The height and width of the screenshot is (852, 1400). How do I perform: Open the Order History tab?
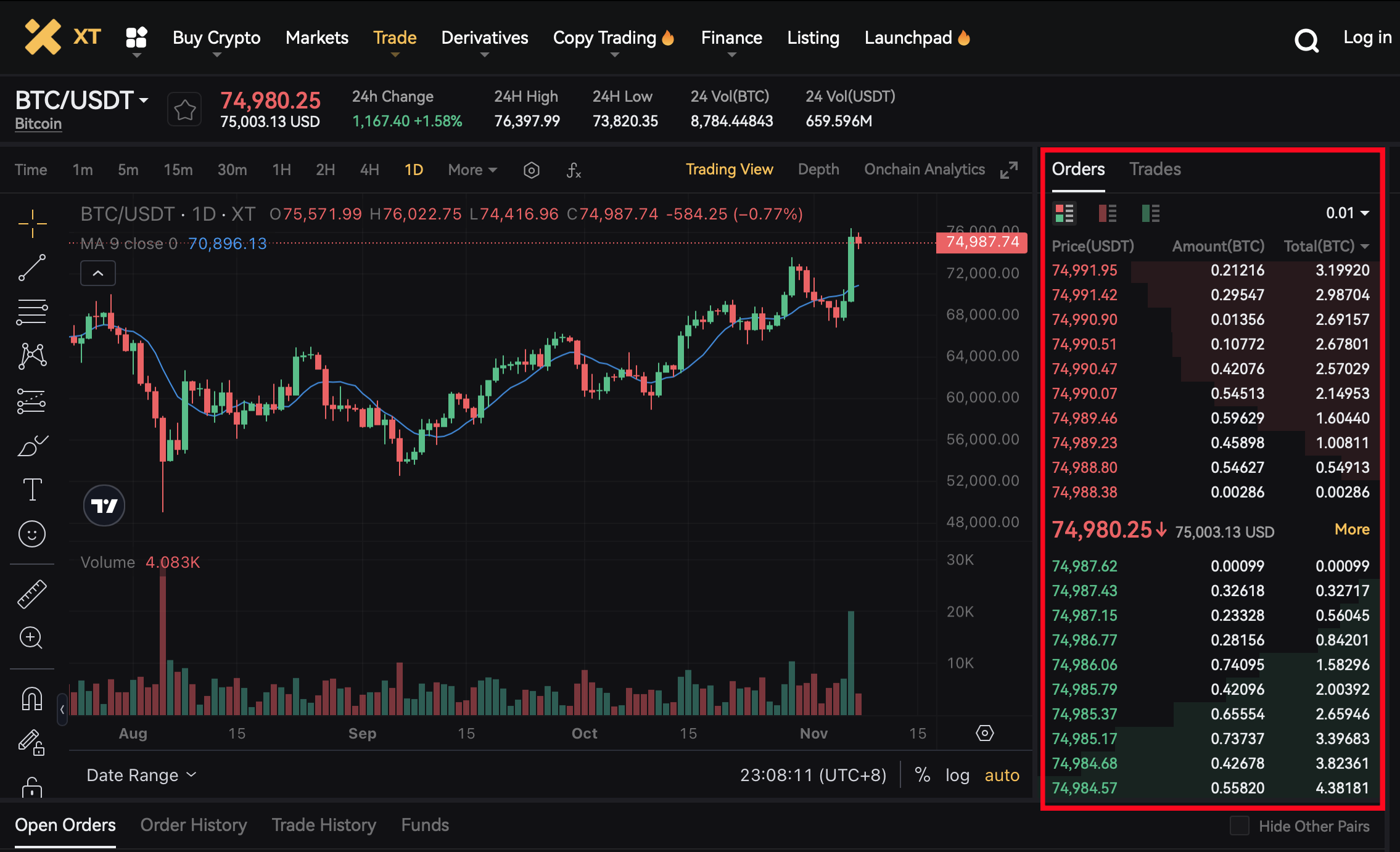coord(194,825)
